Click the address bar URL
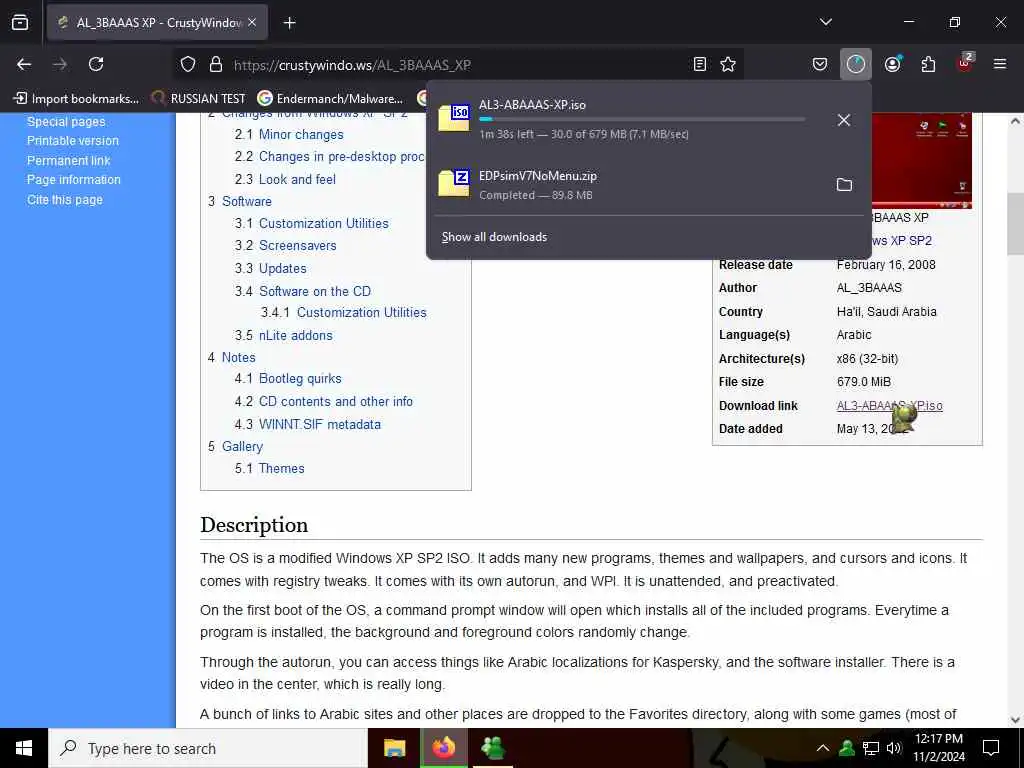Viewport: 1024px width, 768px height. pos(352,65)
